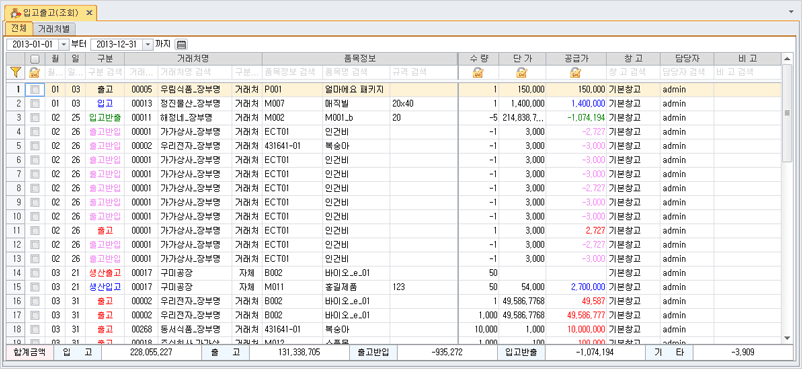Screen dimensions: 802x369
Task: Click the lock icon in 수량 filter cell
Action: click(478, 72)
